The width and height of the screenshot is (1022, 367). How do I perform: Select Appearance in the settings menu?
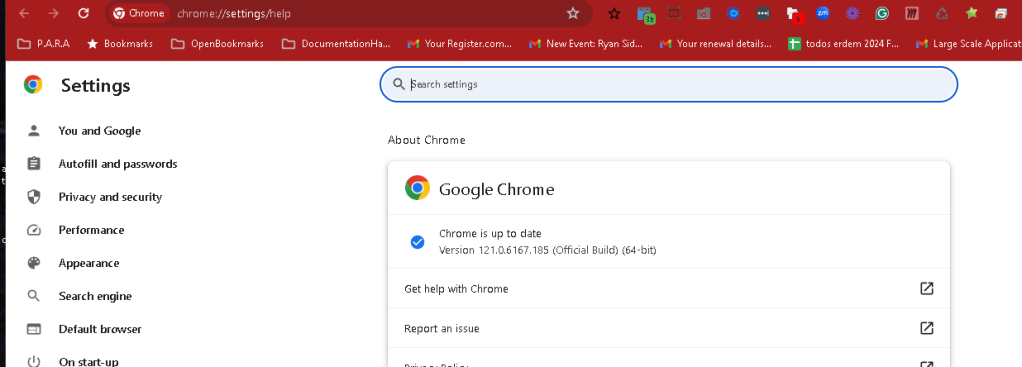coord(89,263)
